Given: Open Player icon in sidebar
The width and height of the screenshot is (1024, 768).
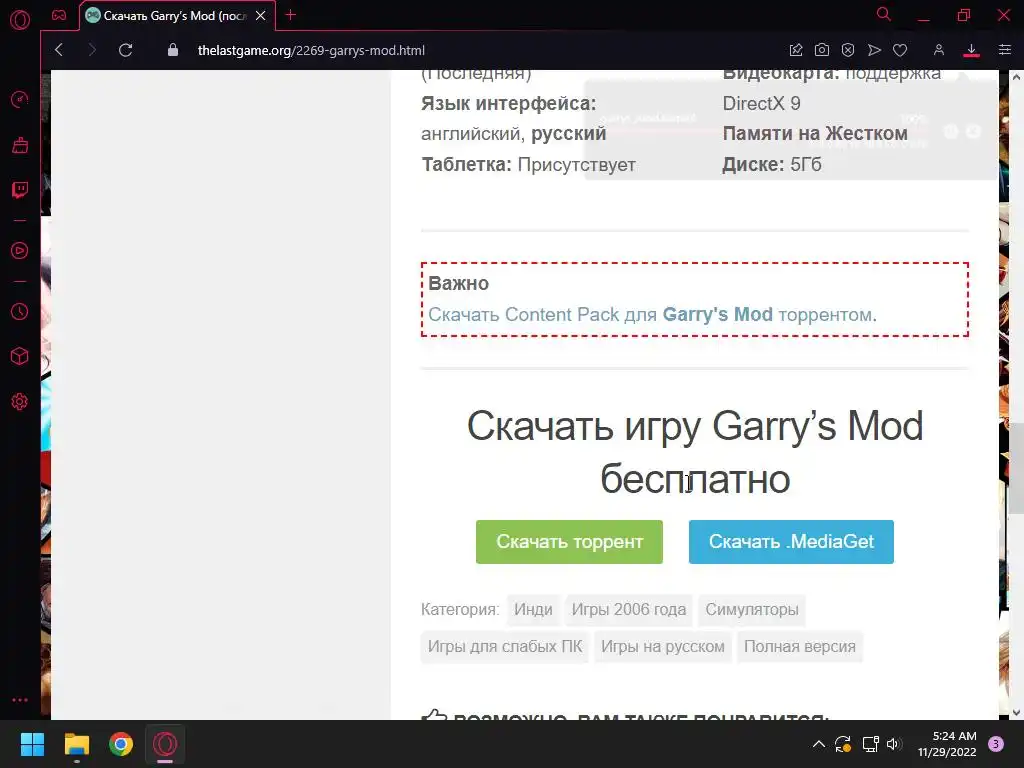Looking at the screenshot, I should [x=20, y=251].
